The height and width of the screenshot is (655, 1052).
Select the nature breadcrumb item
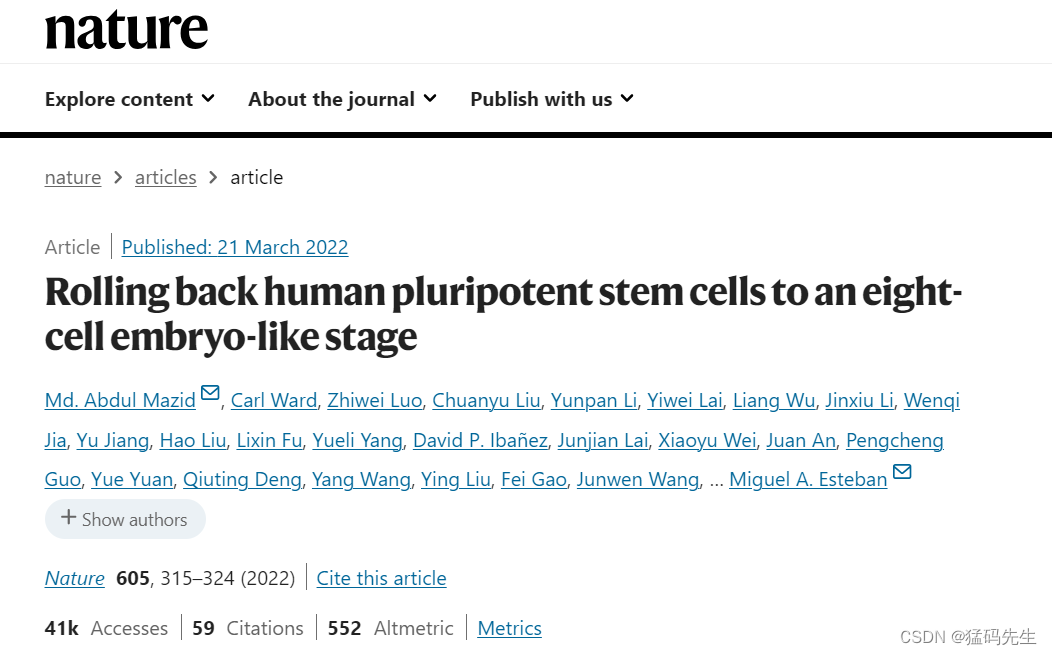(x=73, y=177)
